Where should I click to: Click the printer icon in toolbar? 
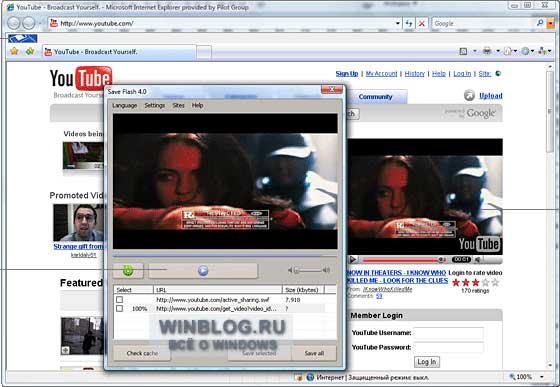pos(487,51)
